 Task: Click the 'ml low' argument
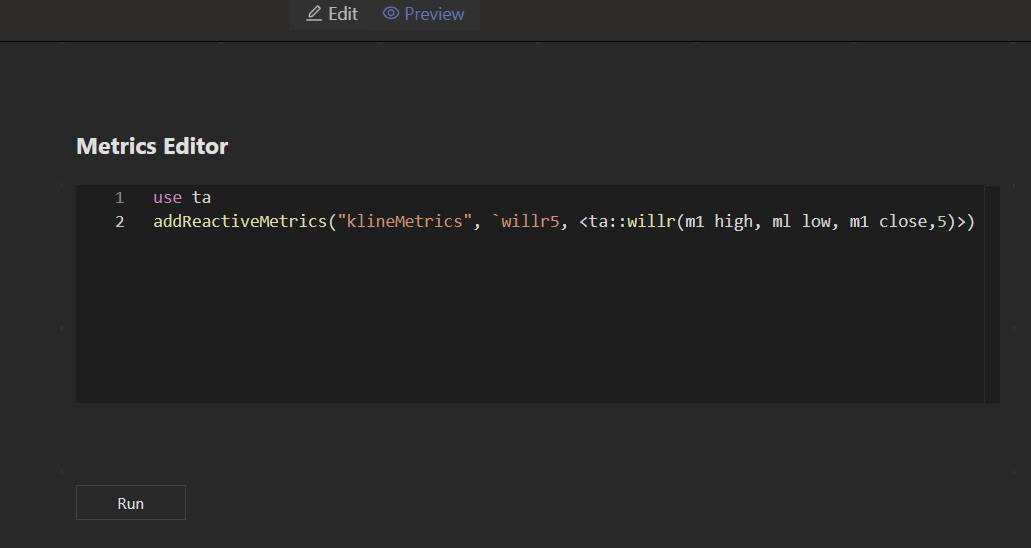coord(801,222)
